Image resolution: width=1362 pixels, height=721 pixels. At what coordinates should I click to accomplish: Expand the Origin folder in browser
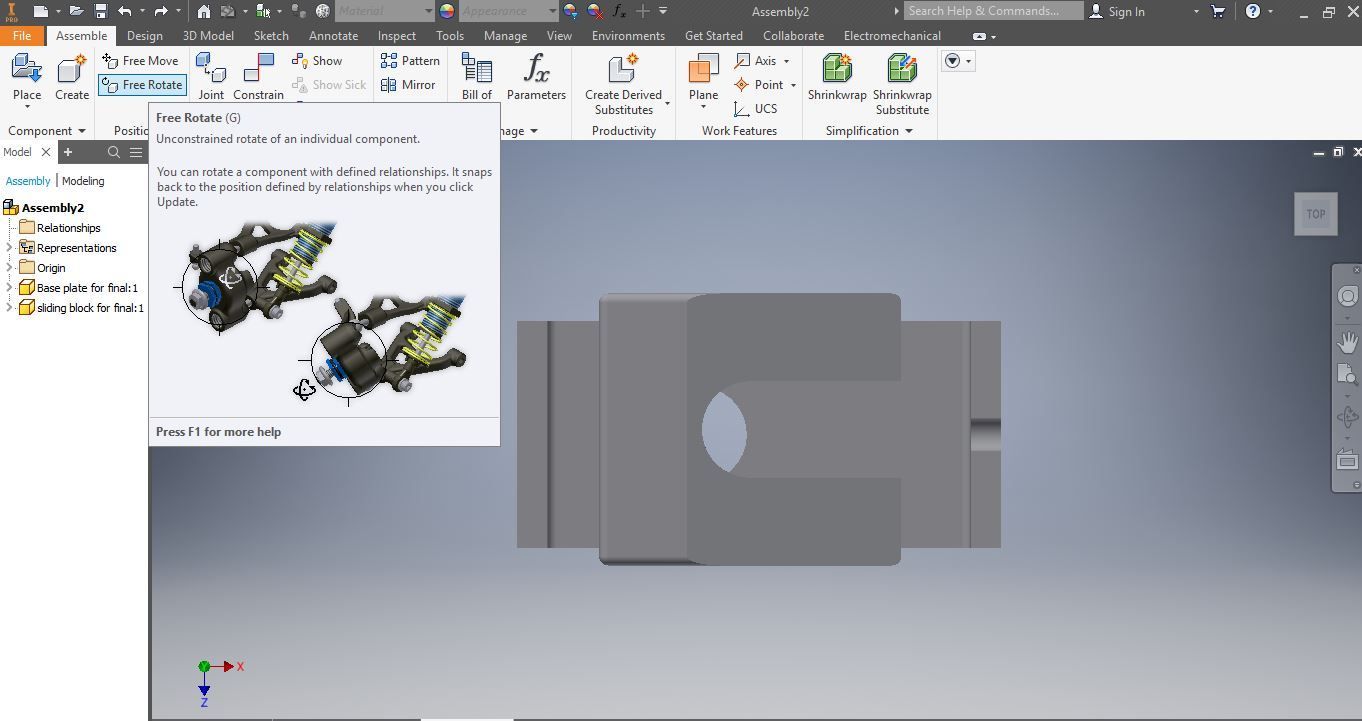pyautogui.click(x=10, y=268)
